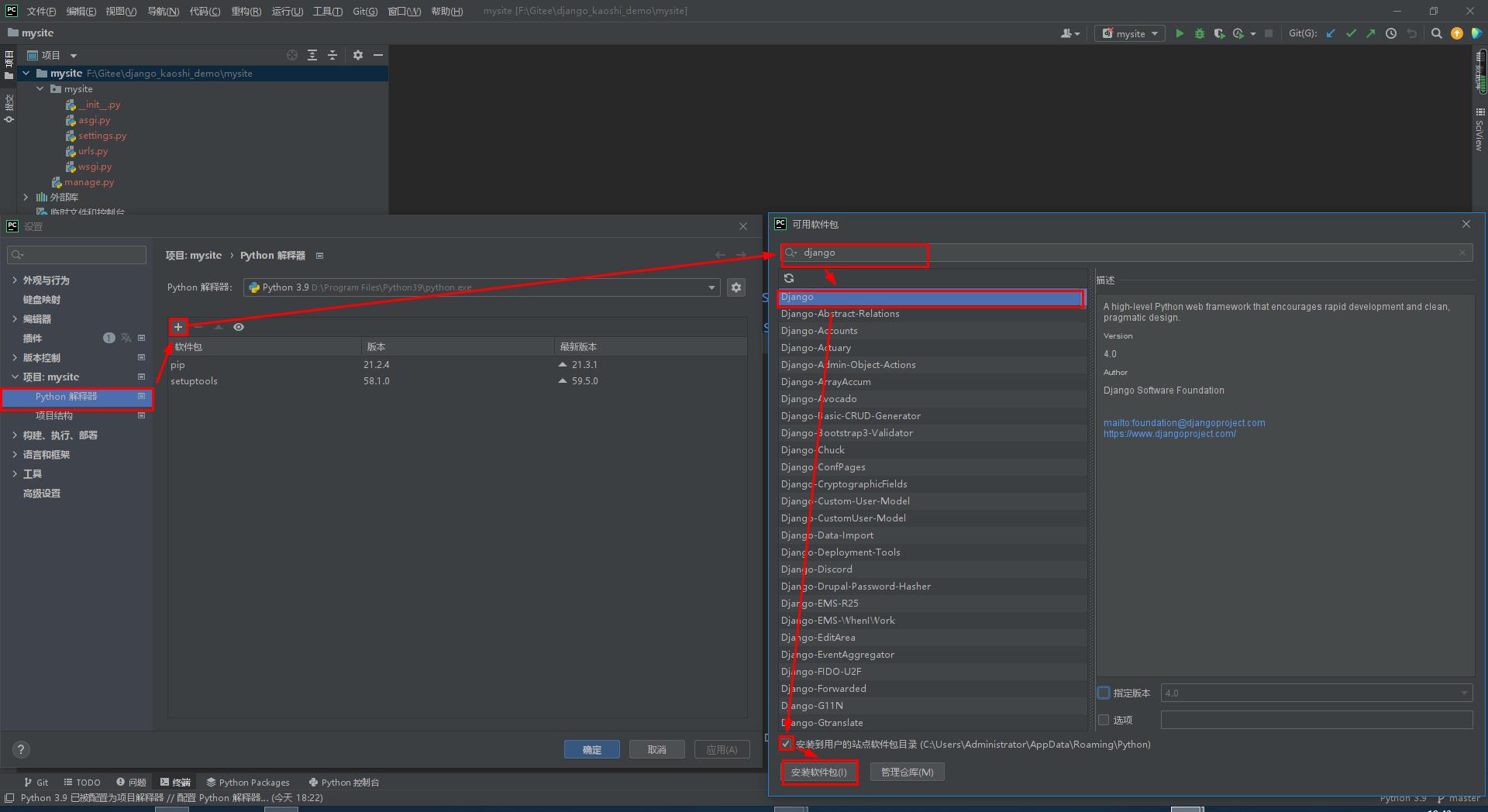This screenshot has height=812, width=1488.
Task: Open the mailto foundation@djangoproject.com link
Action: 1184,423
